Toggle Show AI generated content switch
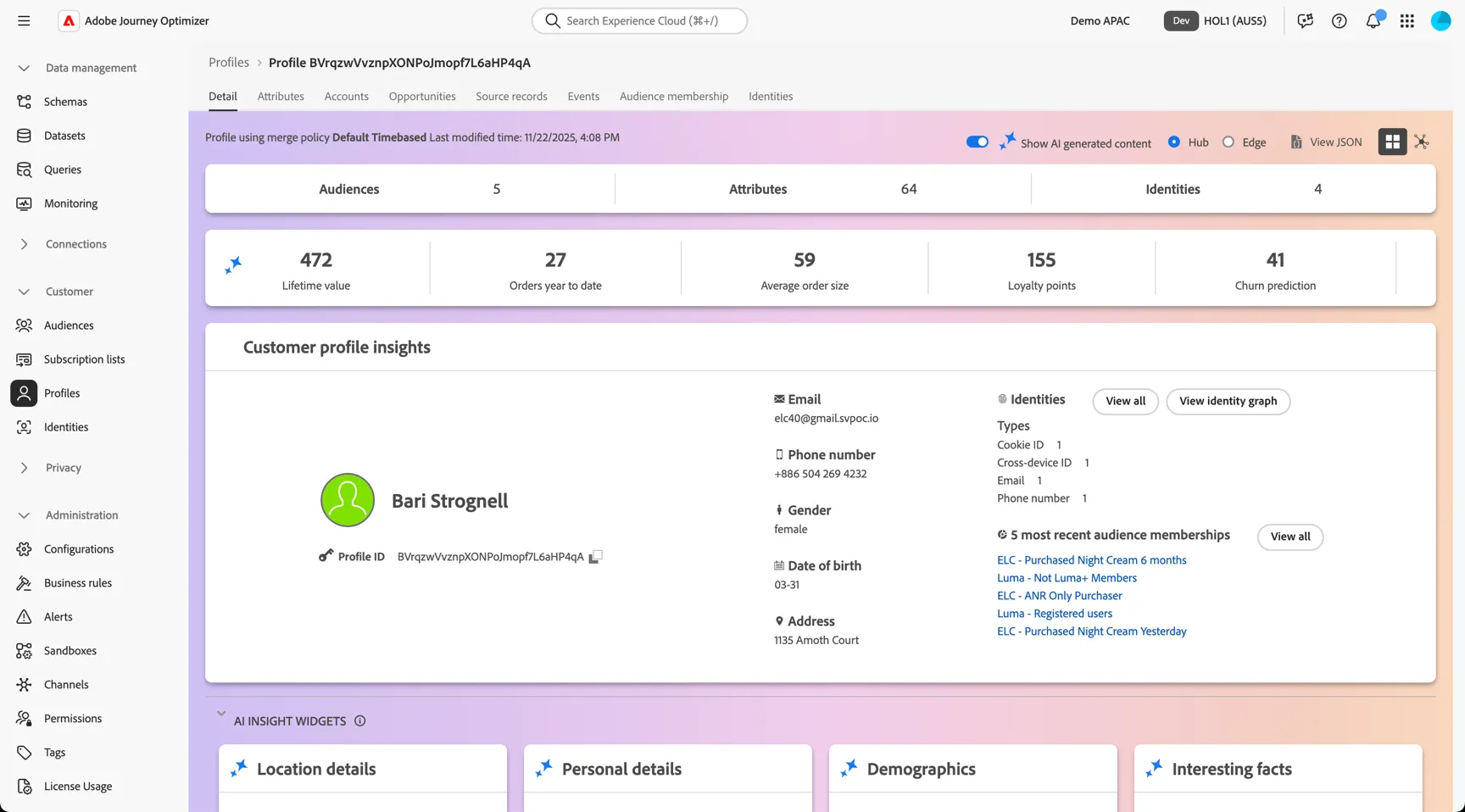This screenshot has height=812, width=1465. click(977, 142)
